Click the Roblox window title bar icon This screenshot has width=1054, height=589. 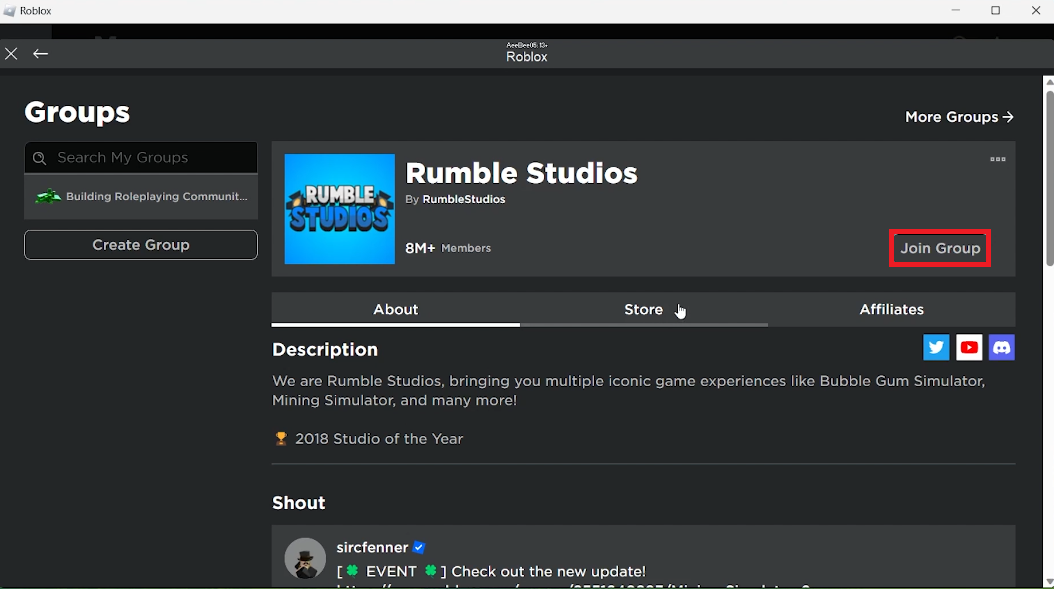pyautogui.click(x=9, y=11)
